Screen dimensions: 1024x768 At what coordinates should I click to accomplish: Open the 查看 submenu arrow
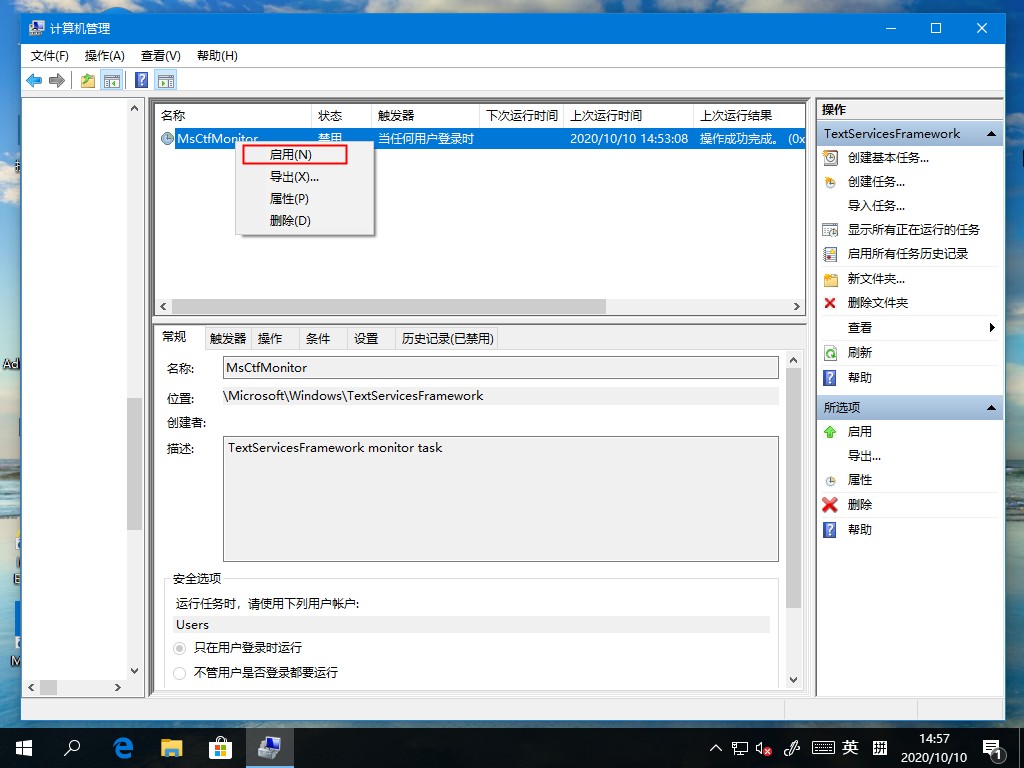pos(991,327)
